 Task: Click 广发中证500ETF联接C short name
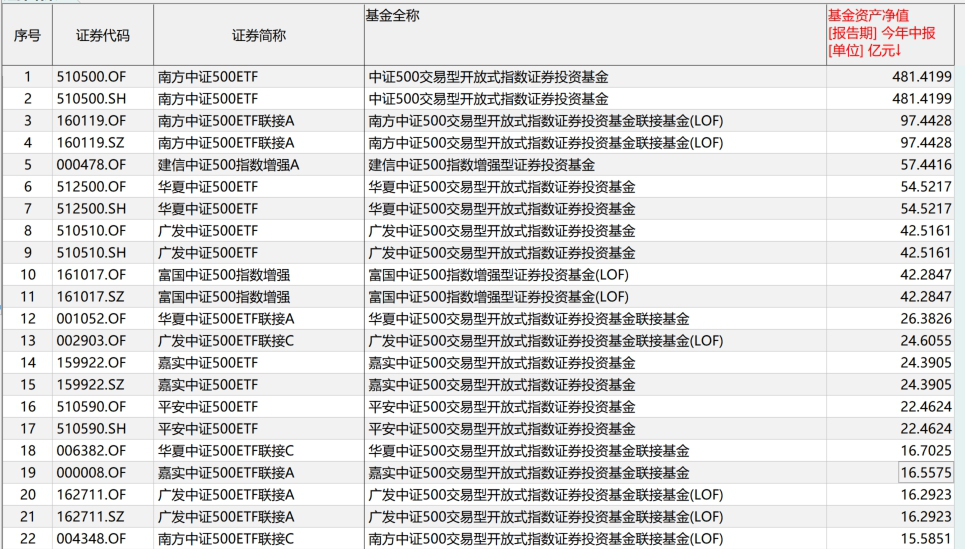coord(226,341)
